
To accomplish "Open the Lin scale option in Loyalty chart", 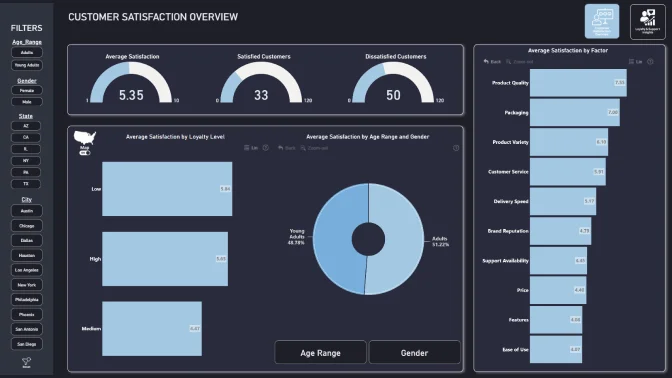I will [251, 148].
